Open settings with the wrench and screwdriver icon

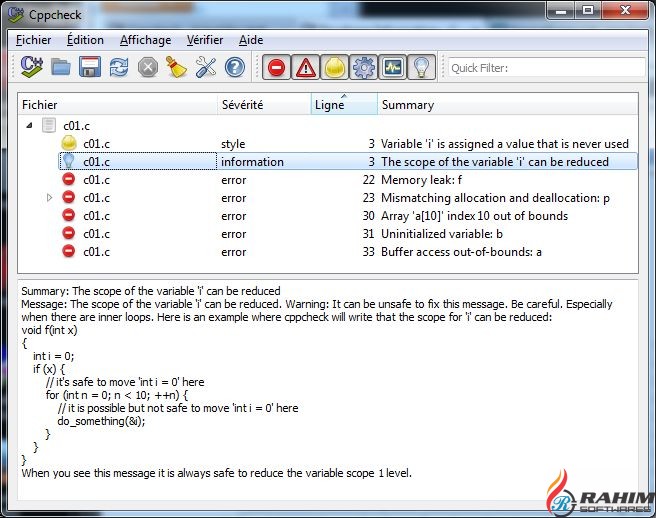coord(206,67)
